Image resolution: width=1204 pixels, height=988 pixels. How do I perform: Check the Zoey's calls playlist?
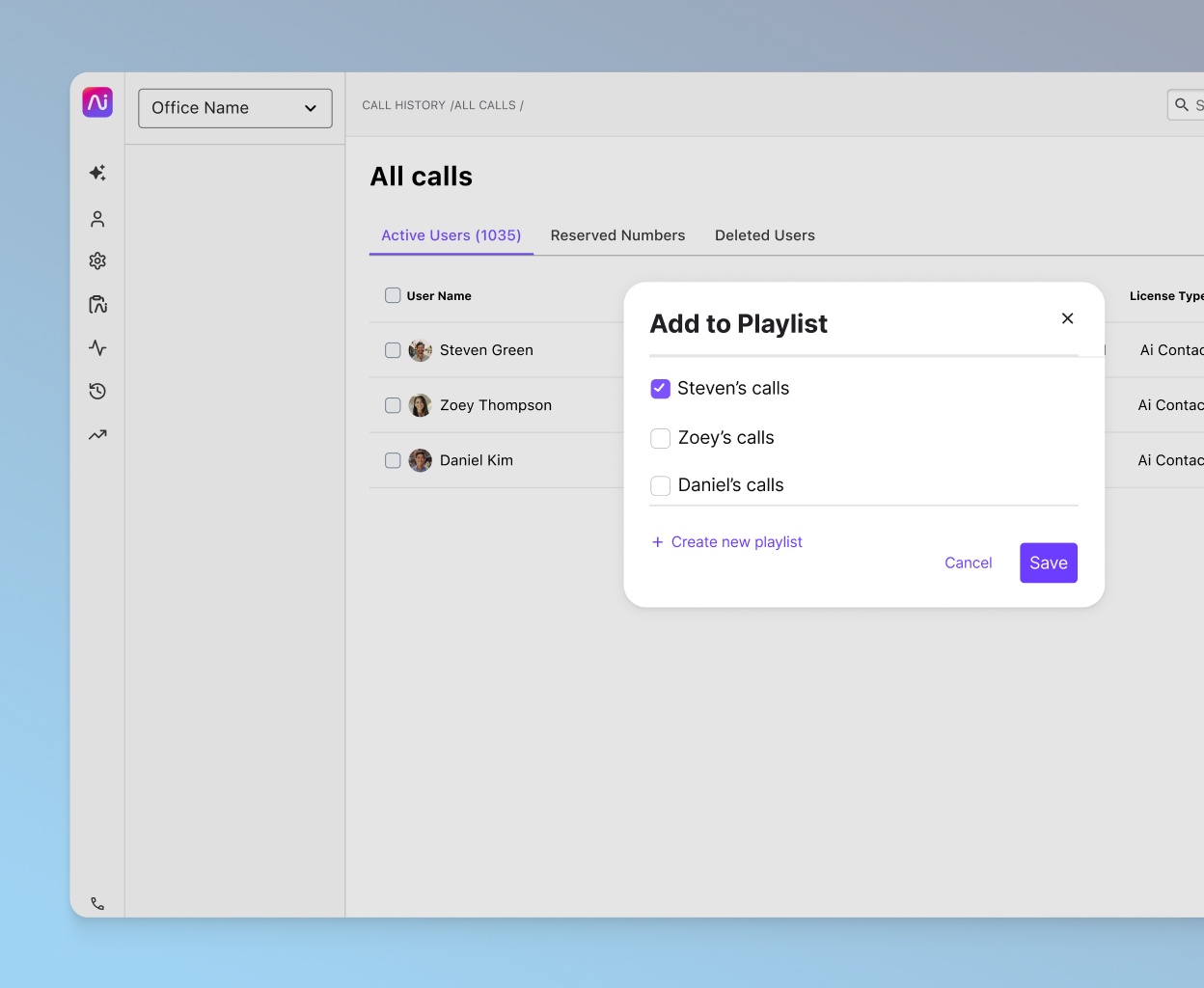660,438
